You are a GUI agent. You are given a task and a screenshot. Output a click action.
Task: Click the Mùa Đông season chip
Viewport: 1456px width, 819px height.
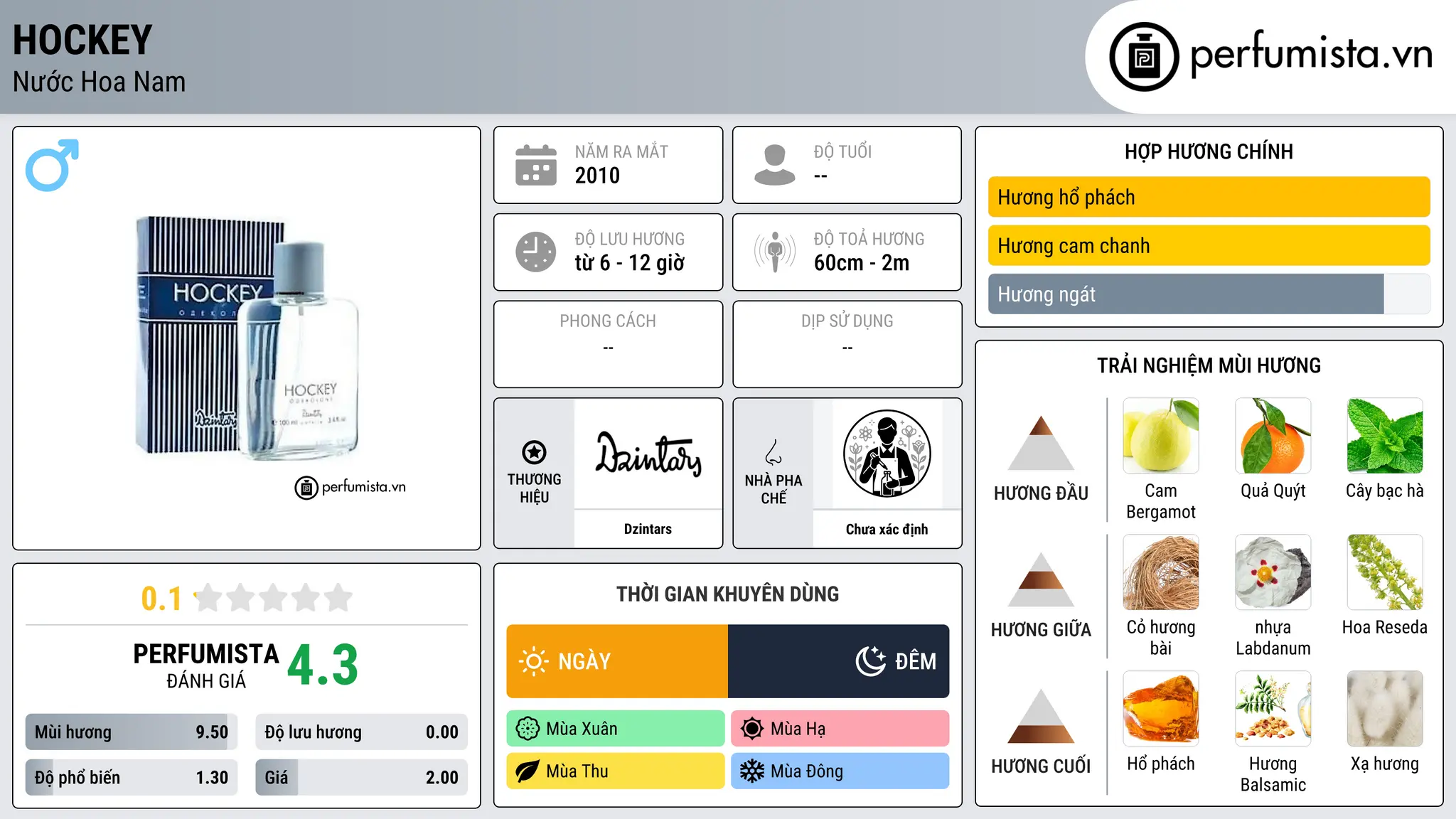840,771
